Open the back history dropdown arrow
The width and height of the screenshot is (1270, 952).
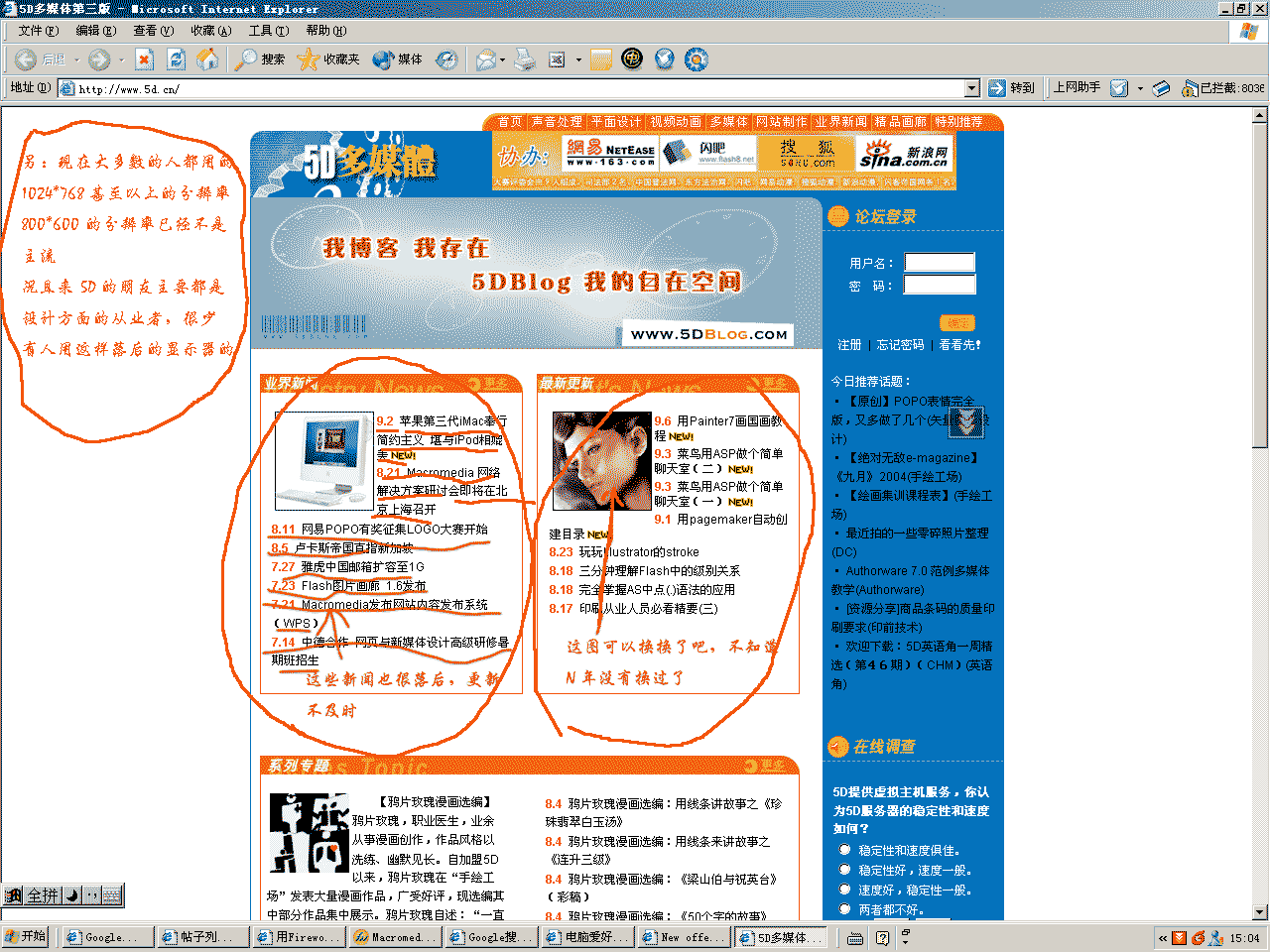point(76,59)
